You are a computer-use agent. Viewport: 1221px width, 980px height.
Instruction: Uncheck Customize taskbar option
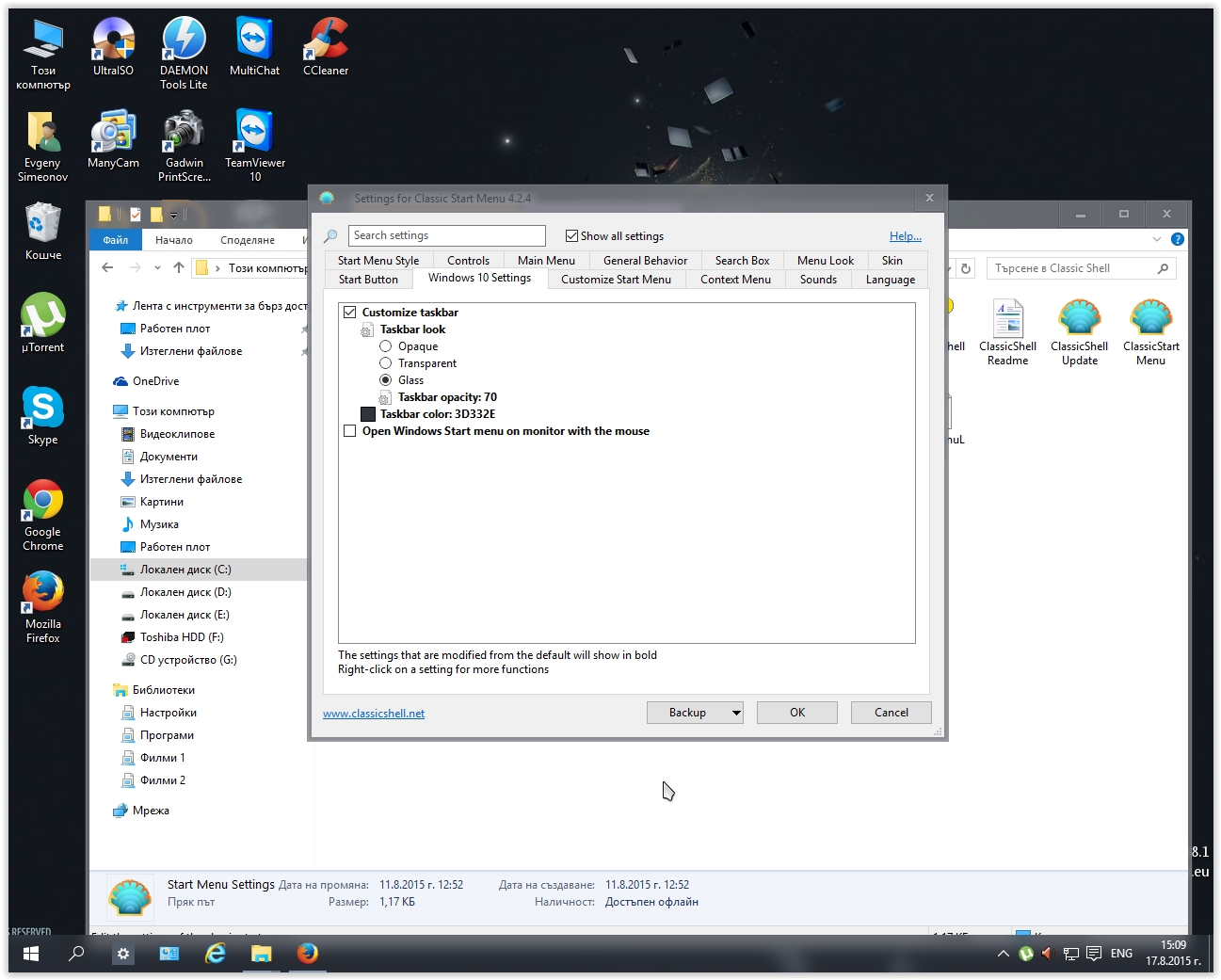pos(350,313)
